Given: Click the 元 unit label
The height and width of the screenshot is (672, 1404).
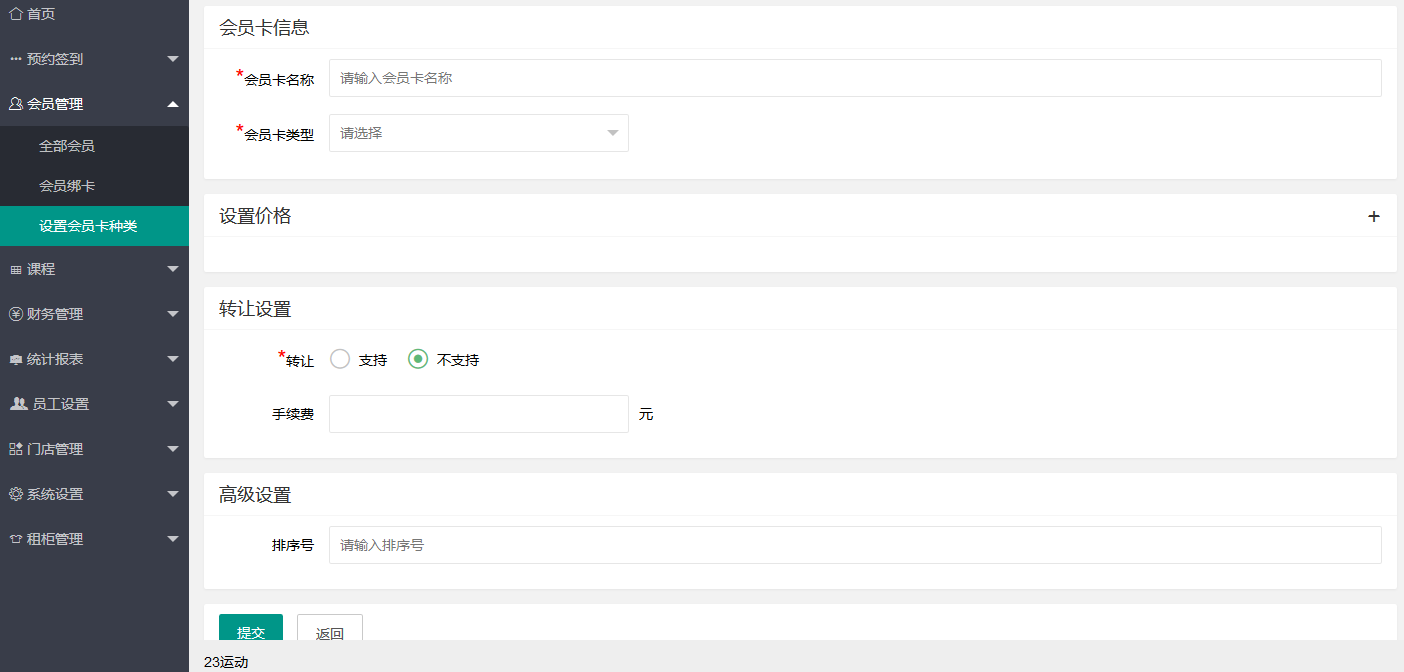Looking at the screenshot, I should [x=646, y=414].
